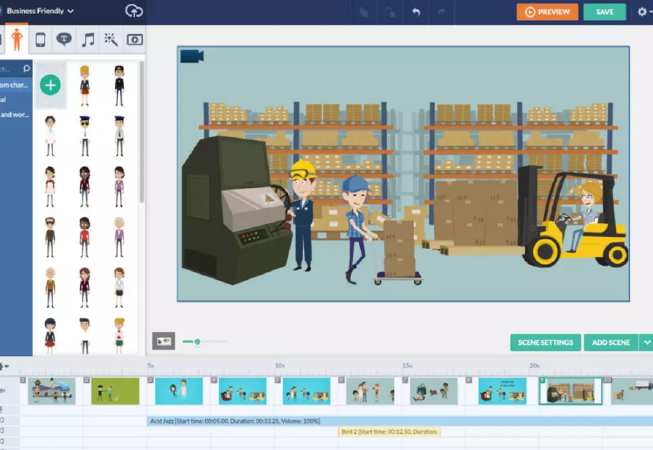The image size is (653, 450).
Task: Select the Text speech-bubble tab icon
Action: pyautogui.click(x=64, y=40)
